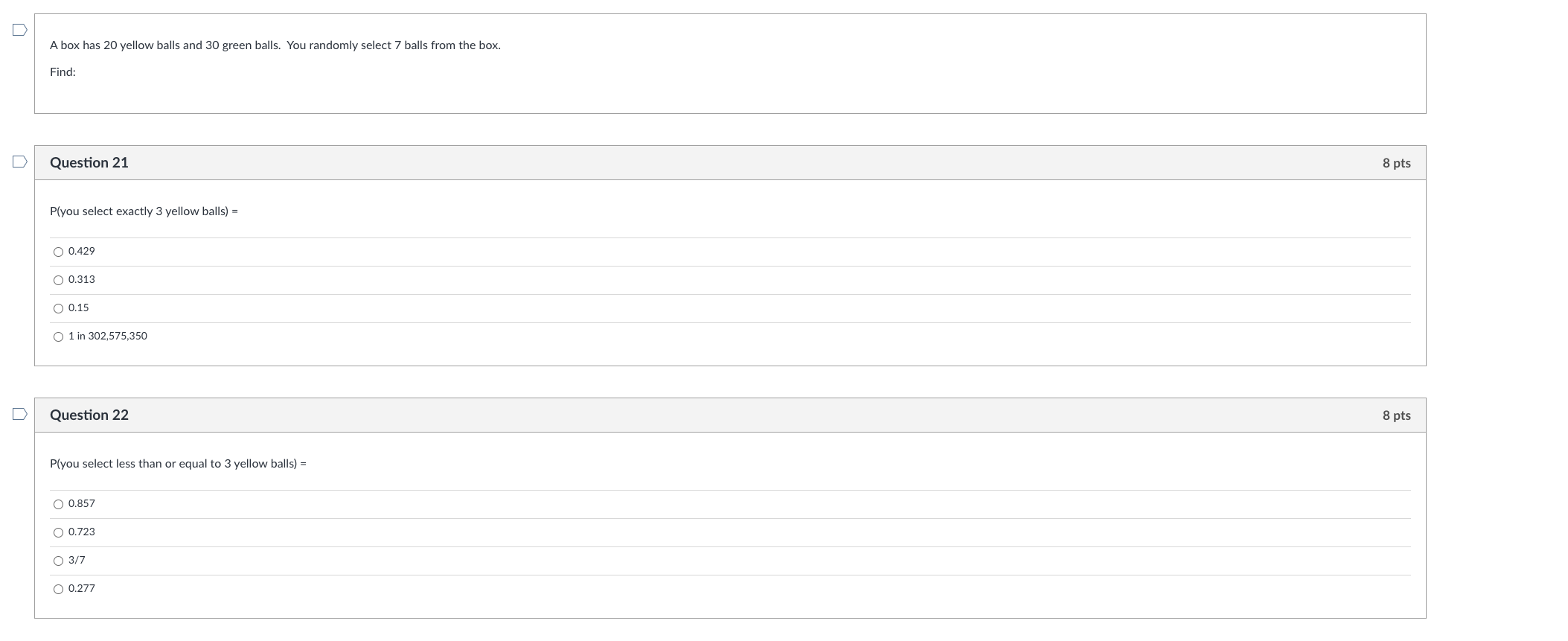1568x641 pixels.
Task: Click the Question 22 header title
Action: [89, 415]
